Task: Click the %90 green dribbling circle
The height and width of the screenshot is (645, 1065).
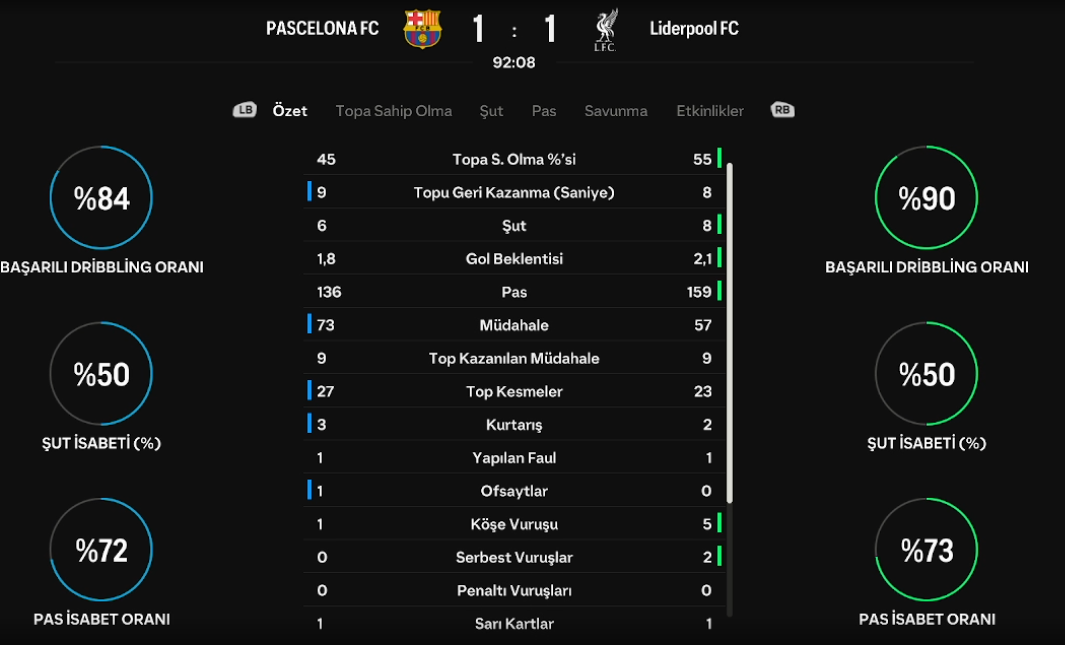Action: 926,198
